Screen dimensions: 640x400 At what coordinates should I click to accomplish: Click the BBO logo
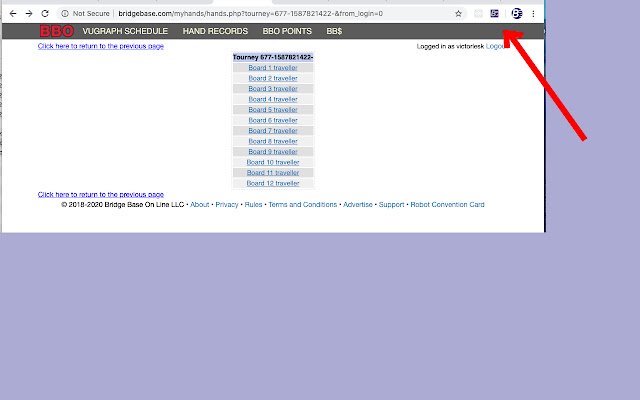(x=57, y=31)
